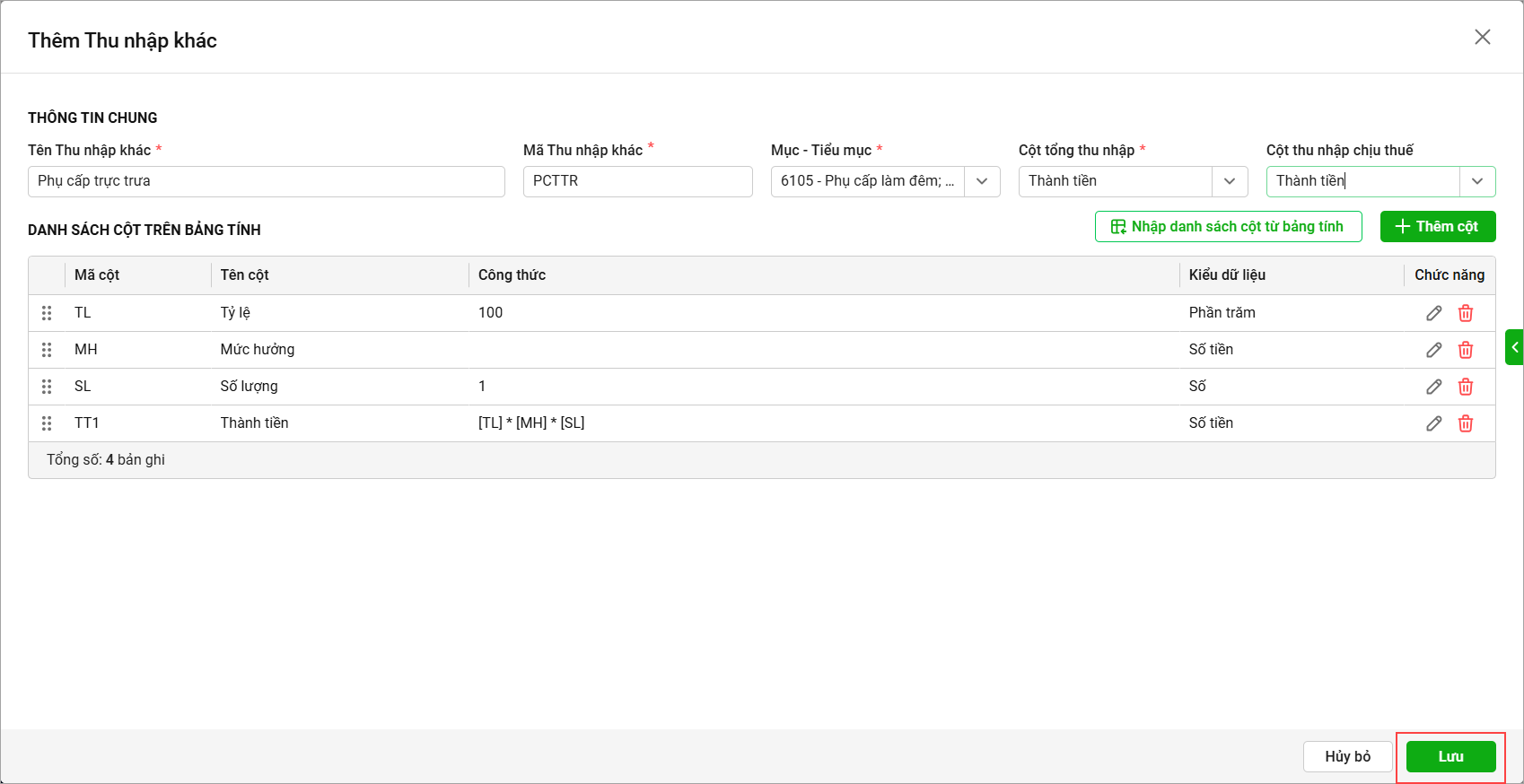This screenshot has width=1524, height=784.
Task: Click Nhập danh sách cột từ bảng tính
Action: [1229, 227]
